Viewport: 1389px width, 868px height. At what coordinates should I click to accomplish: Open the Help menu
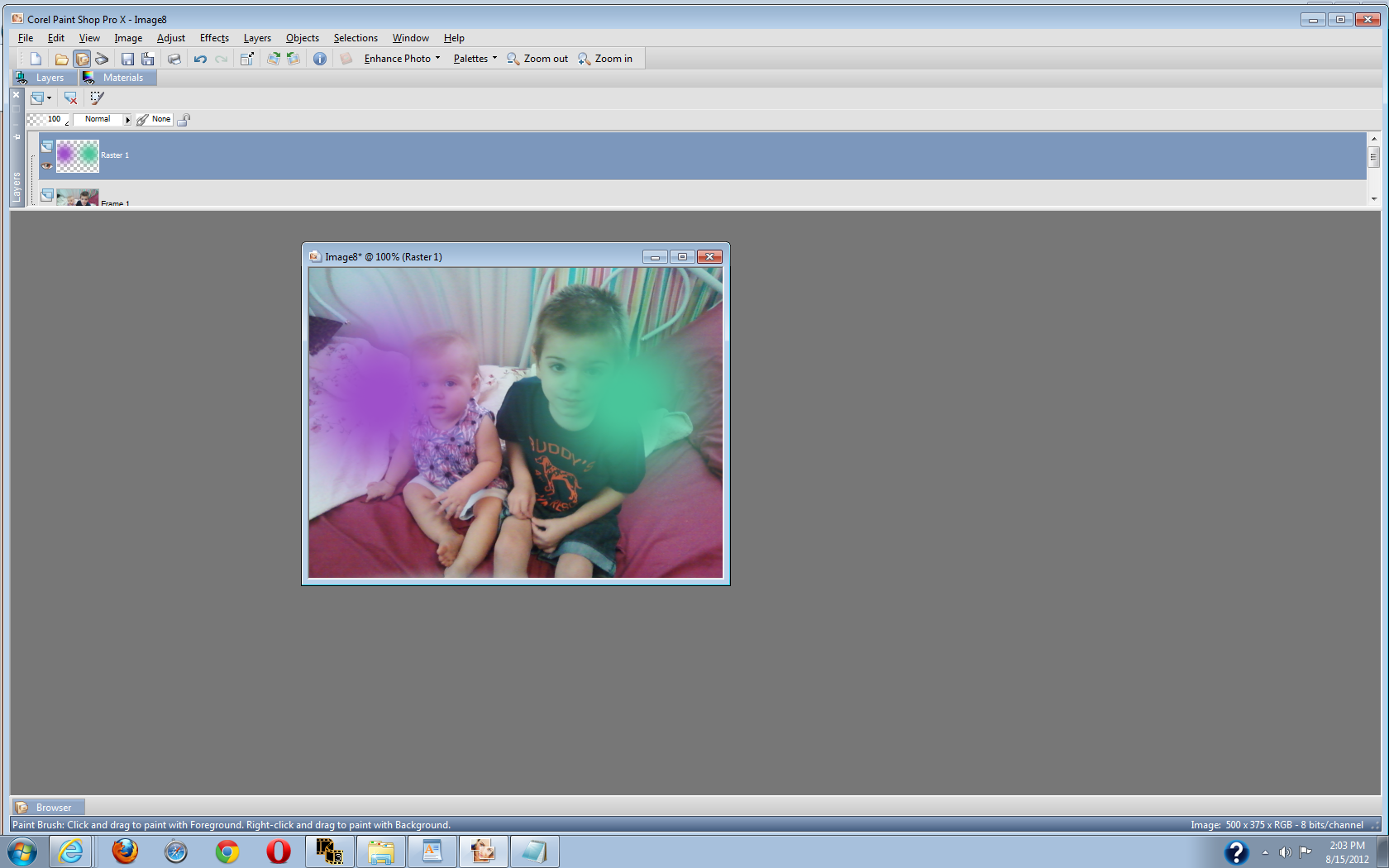click(454, 38)
